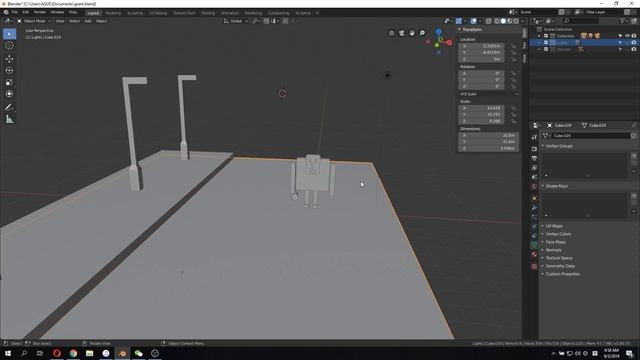This screenshot has height=360, width=640.
Task: Expand Vertex Colors panel
Action: tap(557, 234)
